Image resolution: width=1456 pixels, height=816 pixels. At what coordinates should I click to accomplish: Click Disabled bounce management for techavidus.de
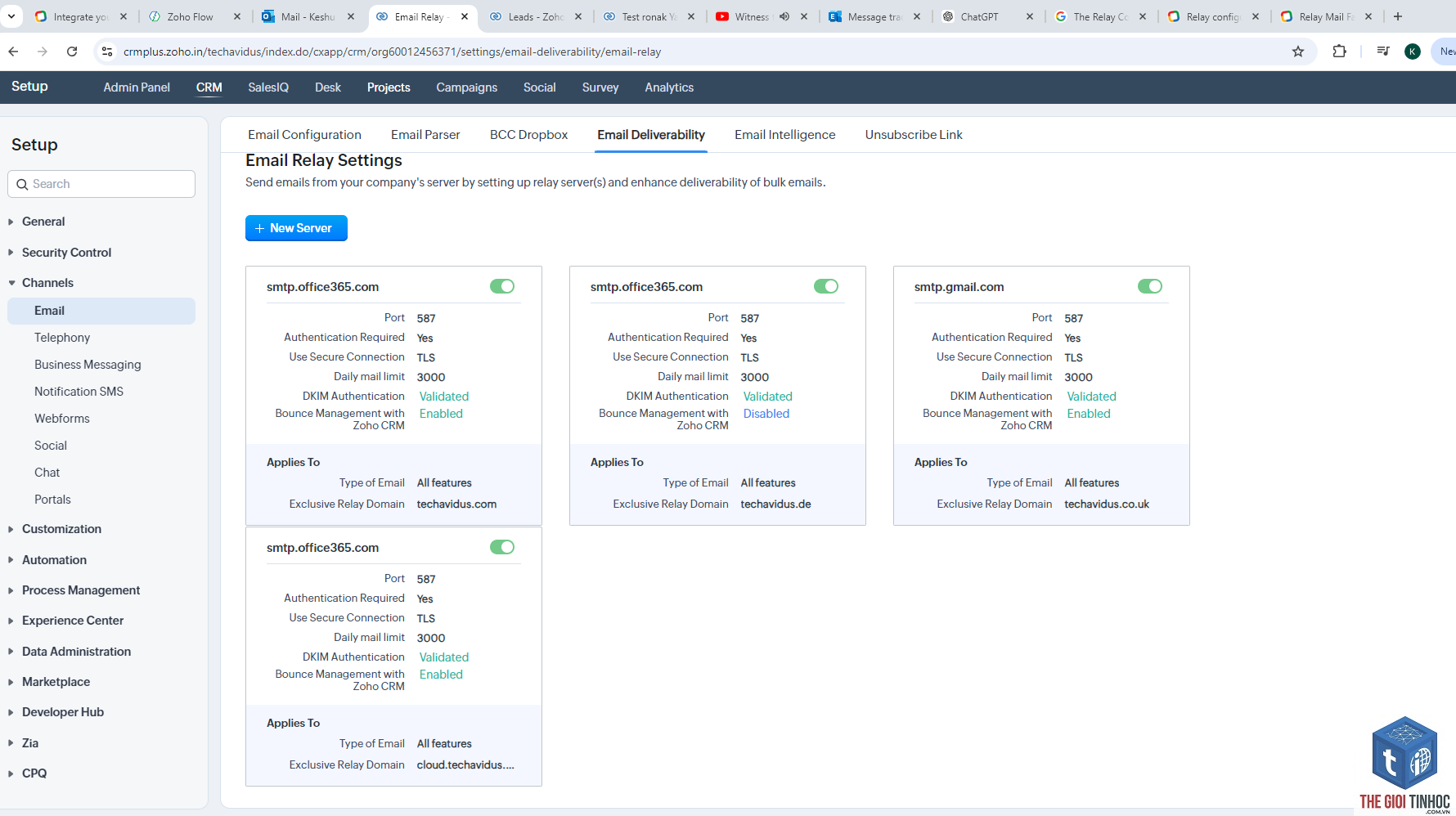[x=766, y=414]
